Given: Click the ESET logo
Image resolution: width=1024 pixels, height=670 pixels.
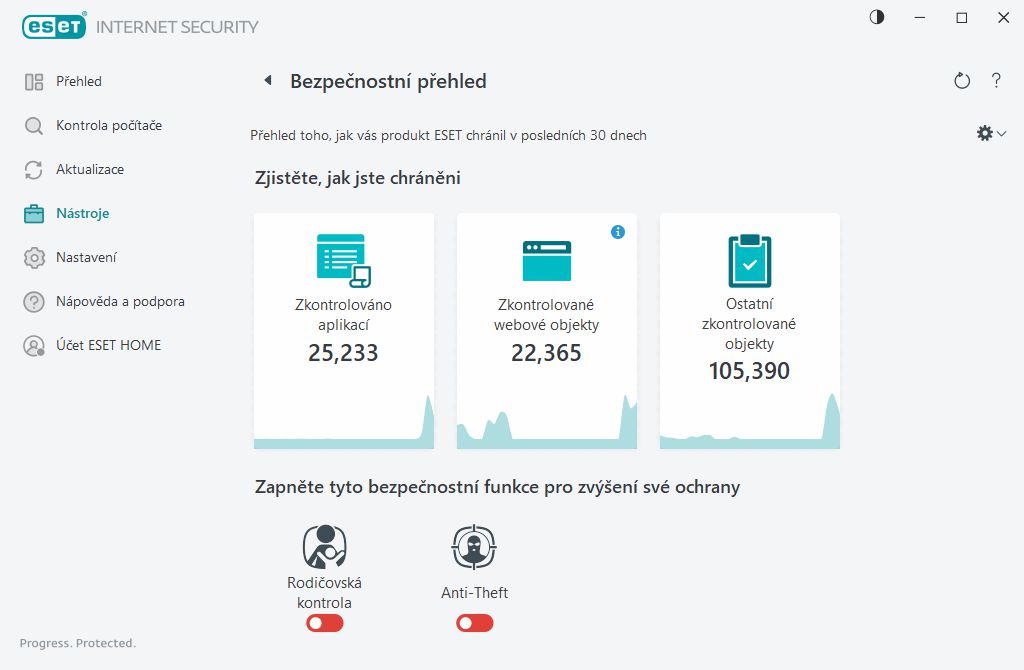Looking at the screenshot, I should click(x=54, y=27).
